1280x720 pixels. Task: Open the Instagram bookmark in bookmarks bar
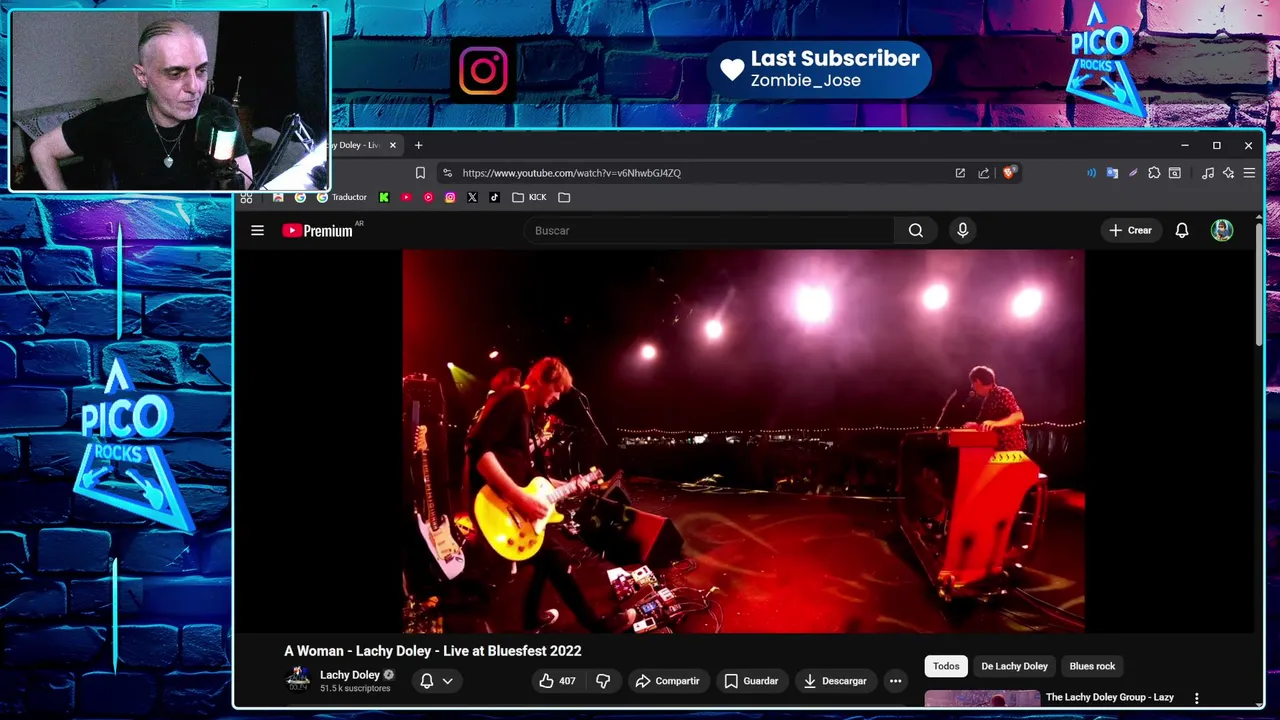tap(450, 197)
